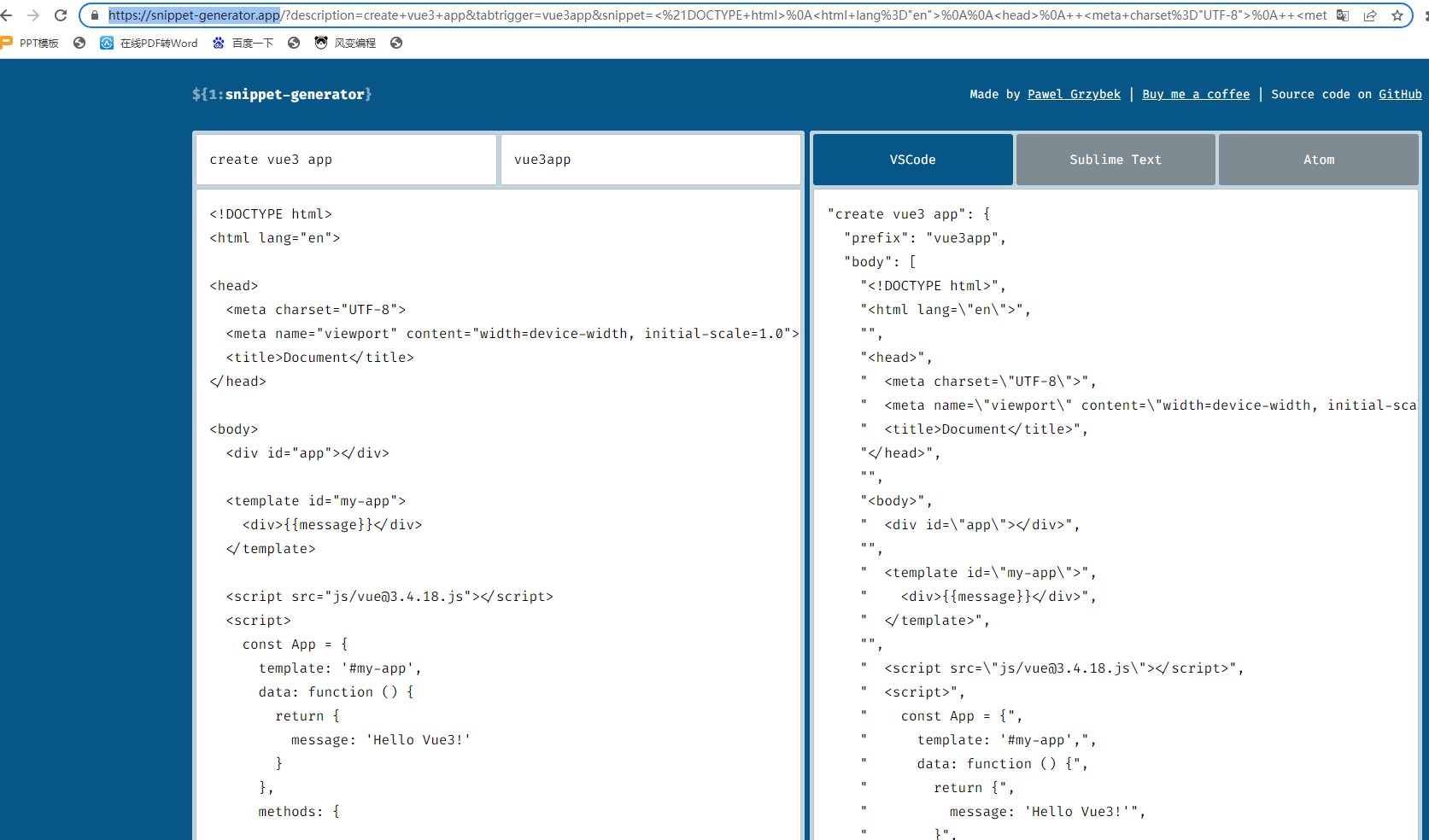Click the 'const App = {",' output line
Viewport: 1429px width, 840px height.
[x=941, y=716]
